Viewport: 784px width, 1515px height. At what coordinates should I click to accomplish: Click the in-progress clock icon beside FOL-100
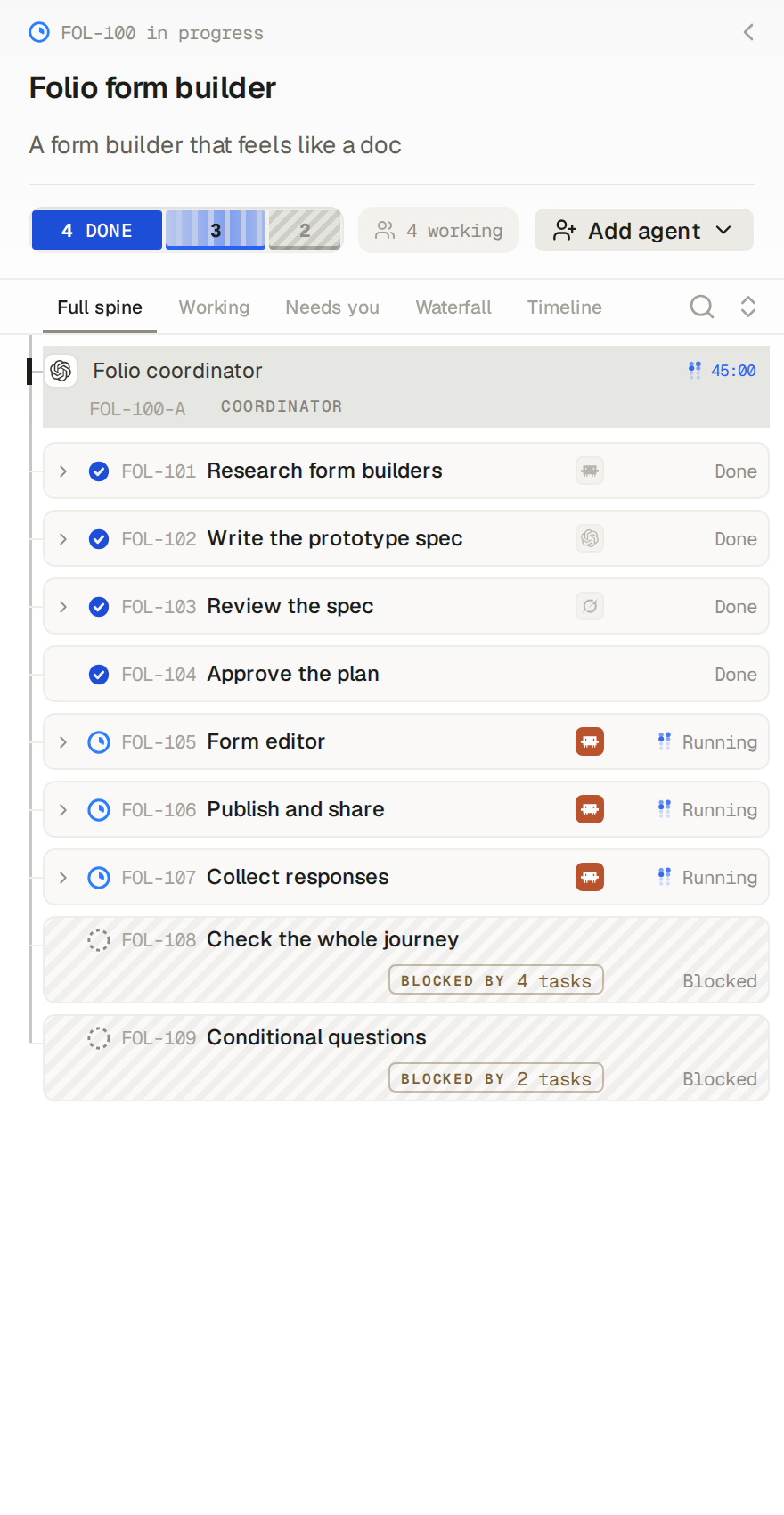[x=39, y=32]
